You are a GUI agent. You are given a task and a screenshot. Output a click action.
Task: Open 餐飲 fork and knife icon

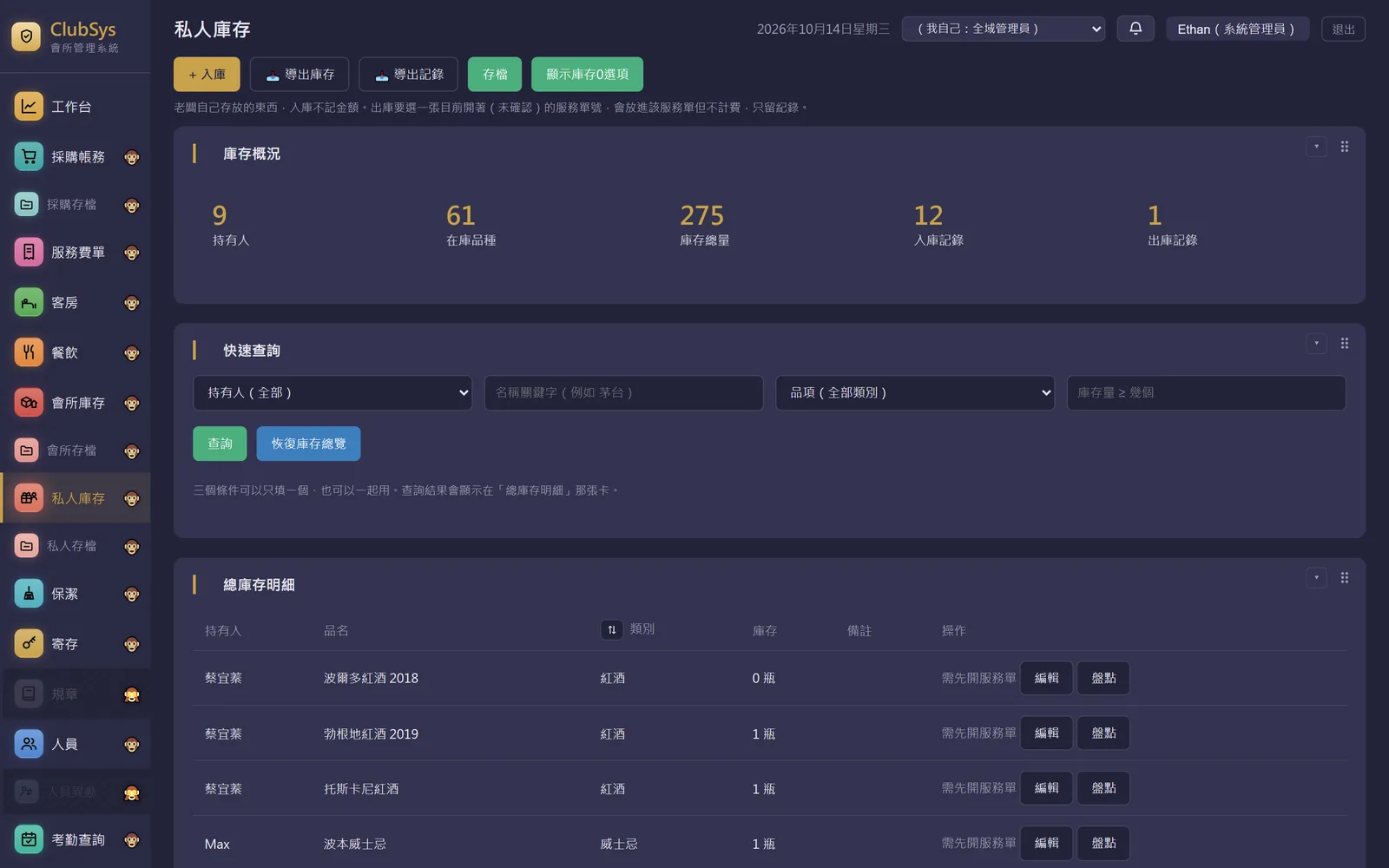29,352
